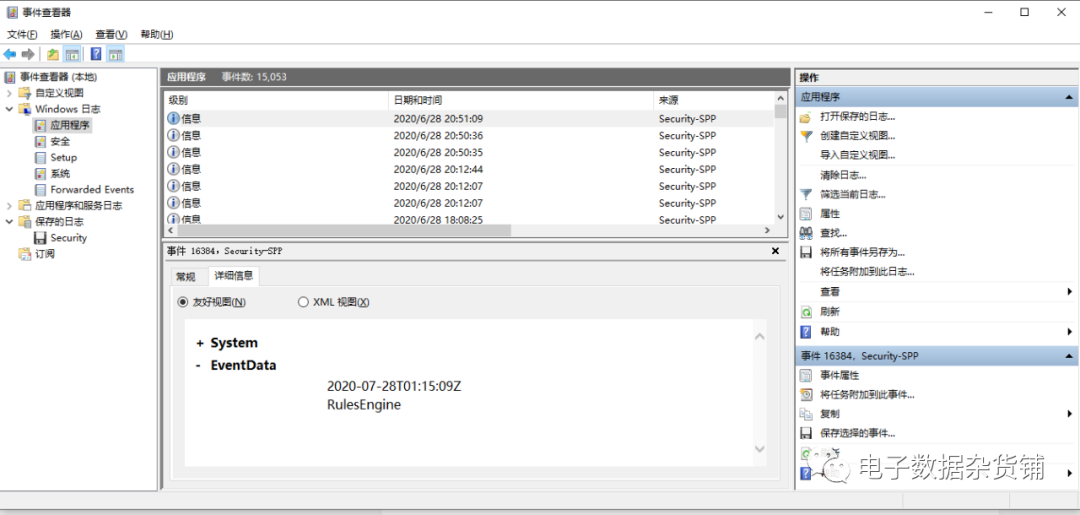Click 查找 action with binoculars
This screenshot has height=515, width=1080.
pyautogui.click(x=833, y=233)
